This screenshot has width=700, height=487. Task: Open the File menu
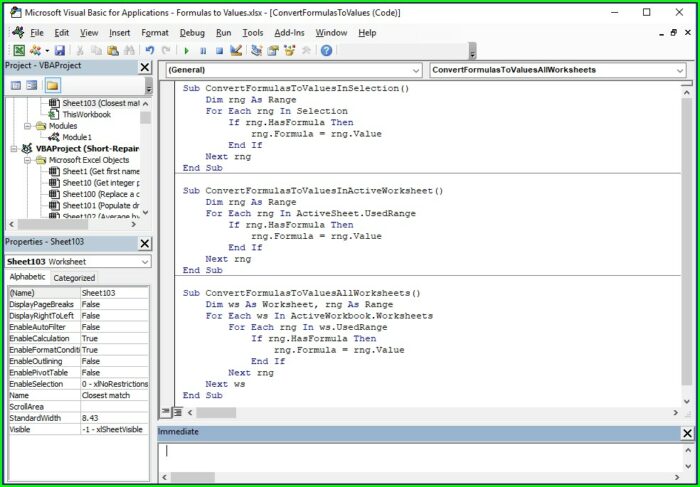[37, 33]
